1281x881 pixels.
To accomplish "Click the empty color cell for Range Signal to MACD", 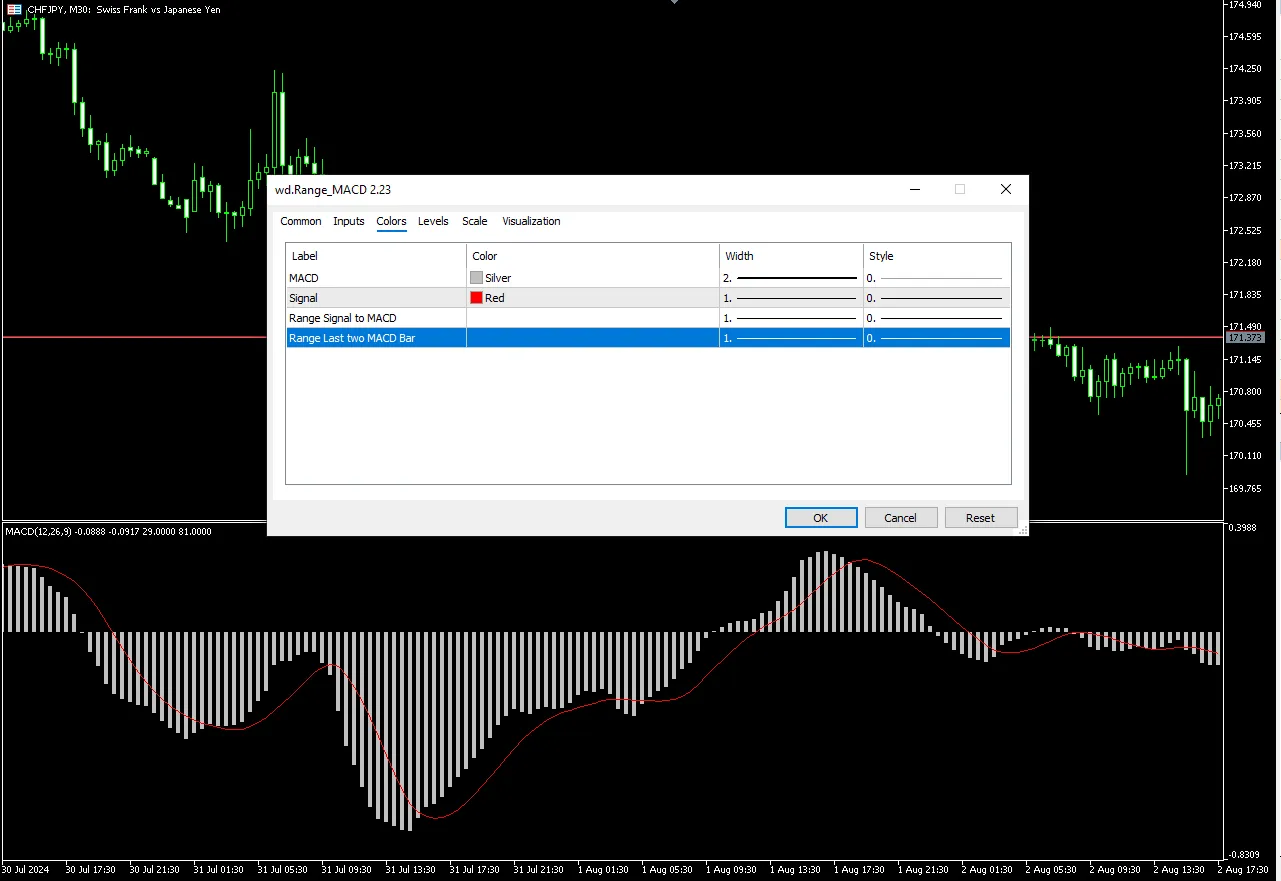I will pyautogui.click(x=593, y=318).
